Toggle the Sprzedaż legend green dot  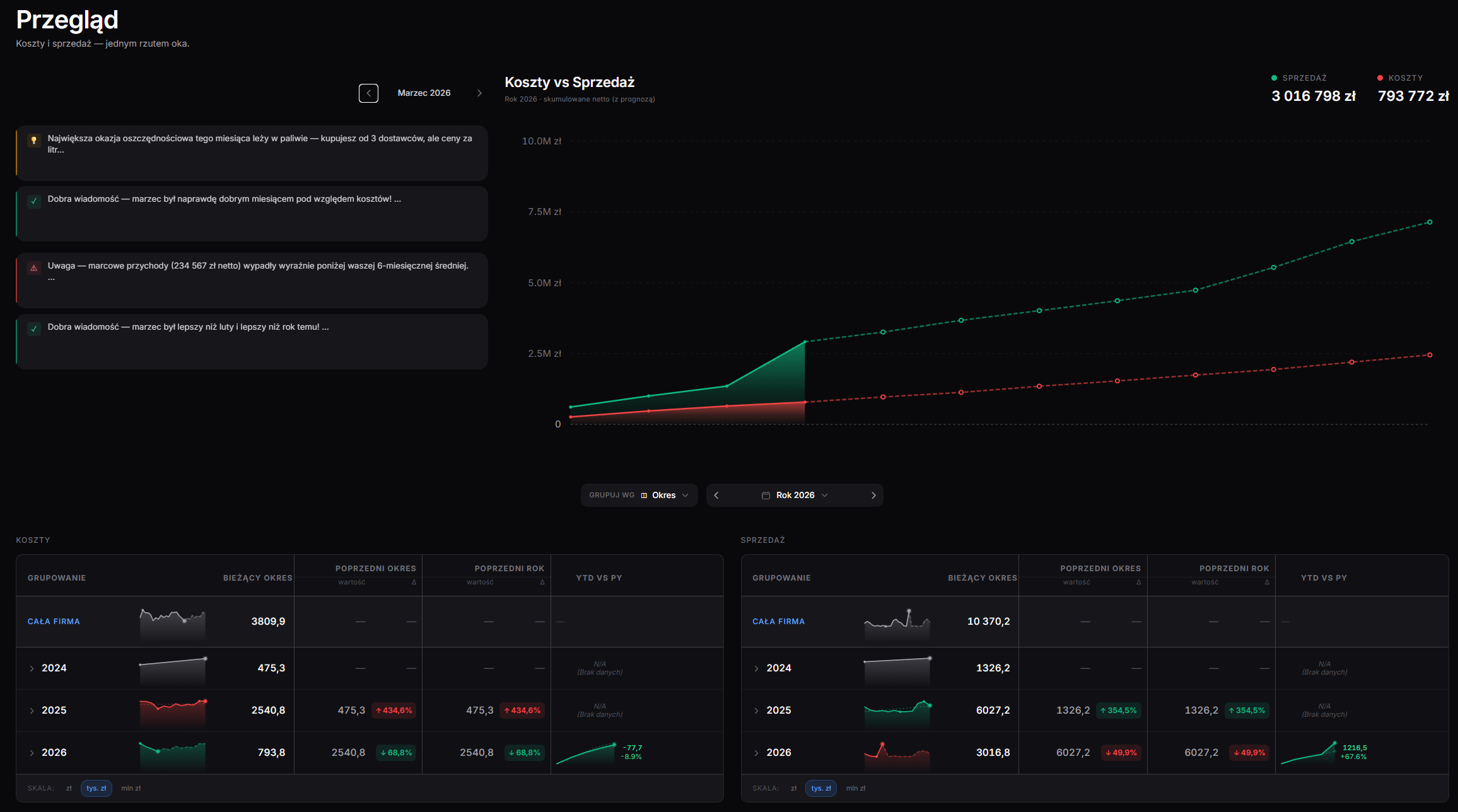click(1274, 78)
